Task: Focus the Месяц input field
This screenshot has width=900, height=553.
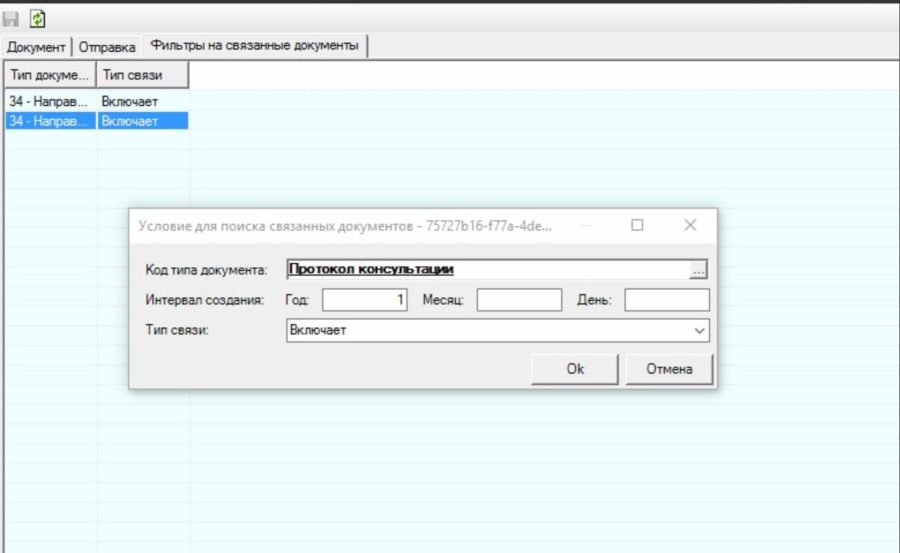Action: click(519, 300)
